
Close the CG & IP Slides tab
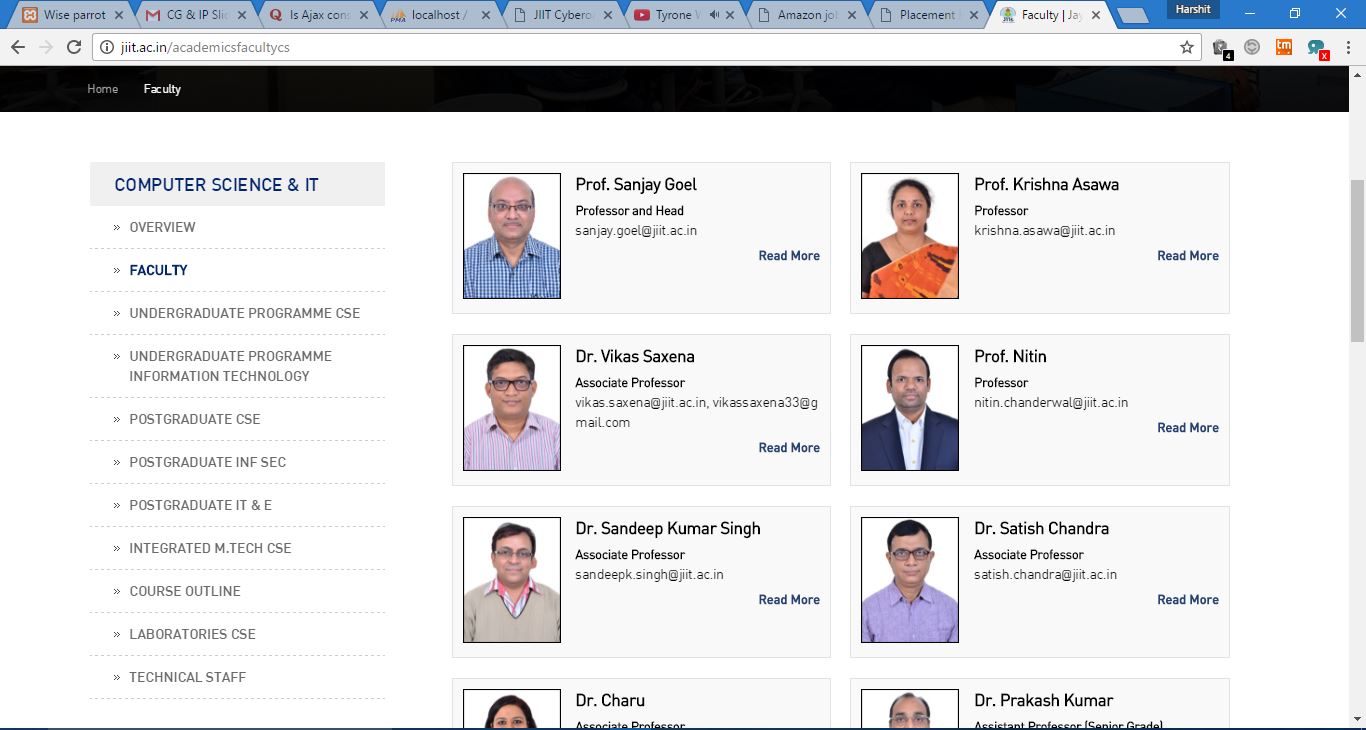coord(242,15)
